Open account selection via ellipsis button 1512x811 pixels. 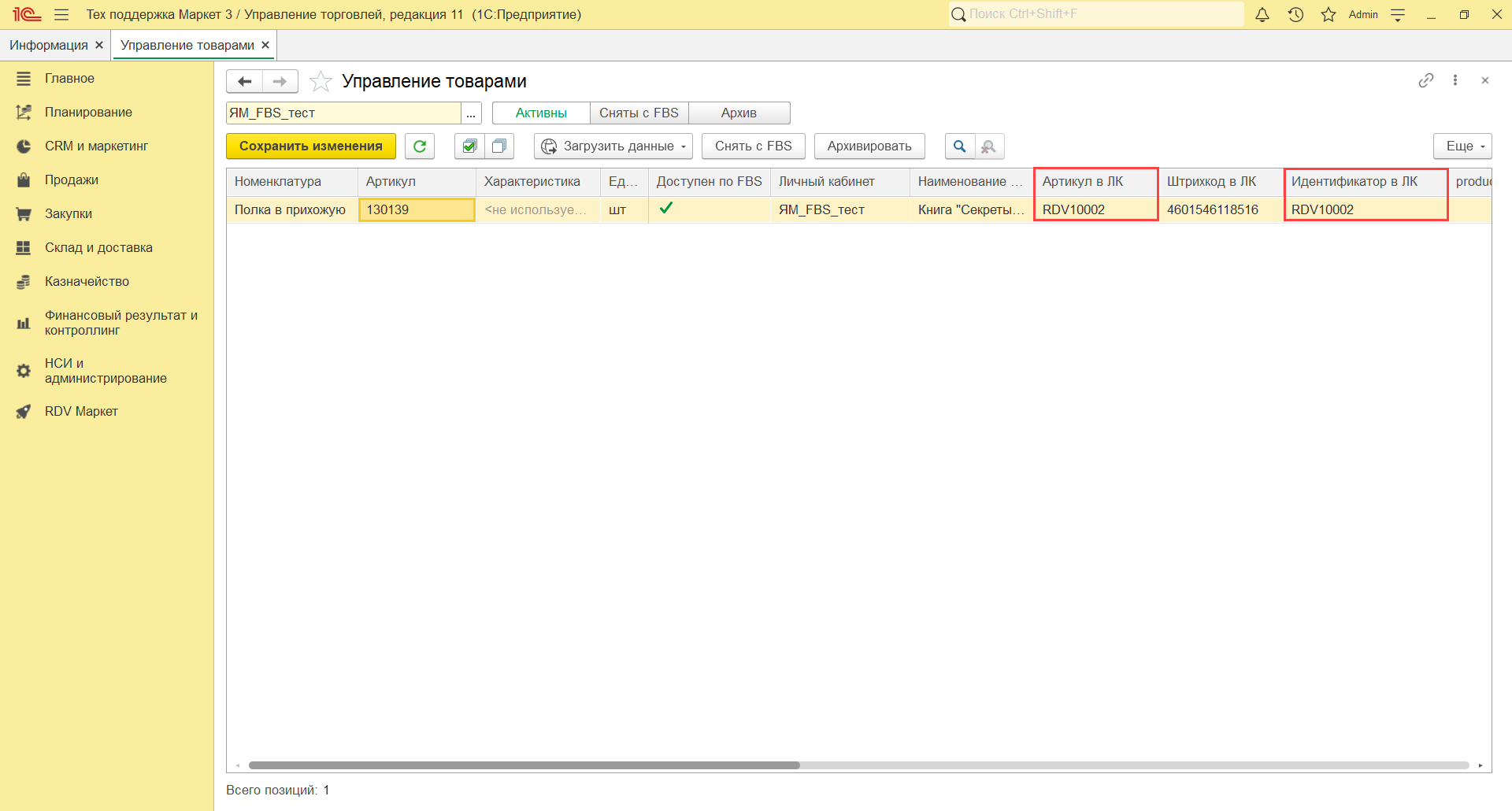tap(471, 113)
